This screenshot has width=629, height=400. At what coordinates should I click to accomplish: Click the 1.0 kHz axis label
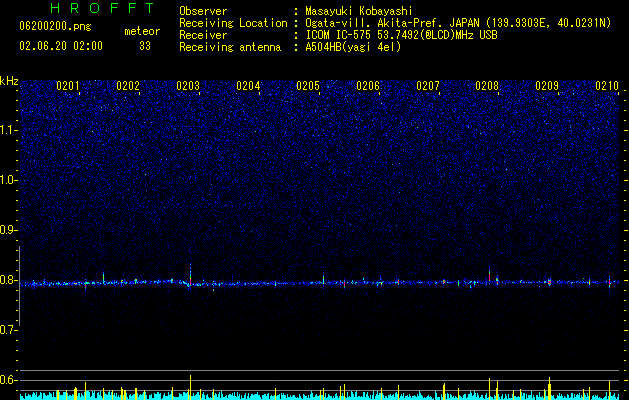9,180
